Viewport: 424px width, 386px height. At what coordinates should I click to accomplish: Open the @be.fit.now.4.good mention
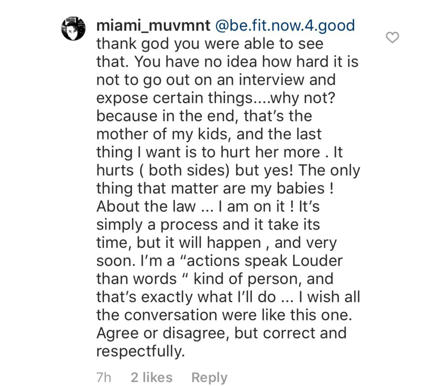click(285, 26)
